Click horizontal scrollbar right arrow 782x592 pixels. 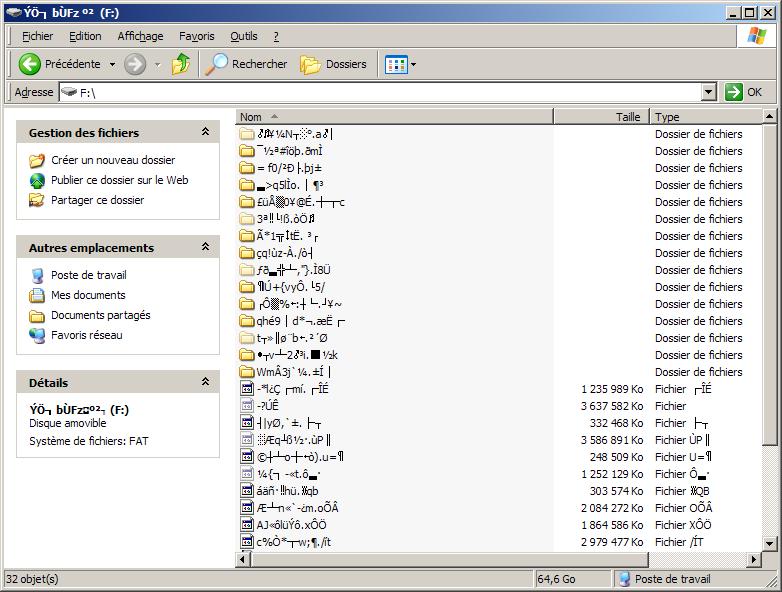754,560
